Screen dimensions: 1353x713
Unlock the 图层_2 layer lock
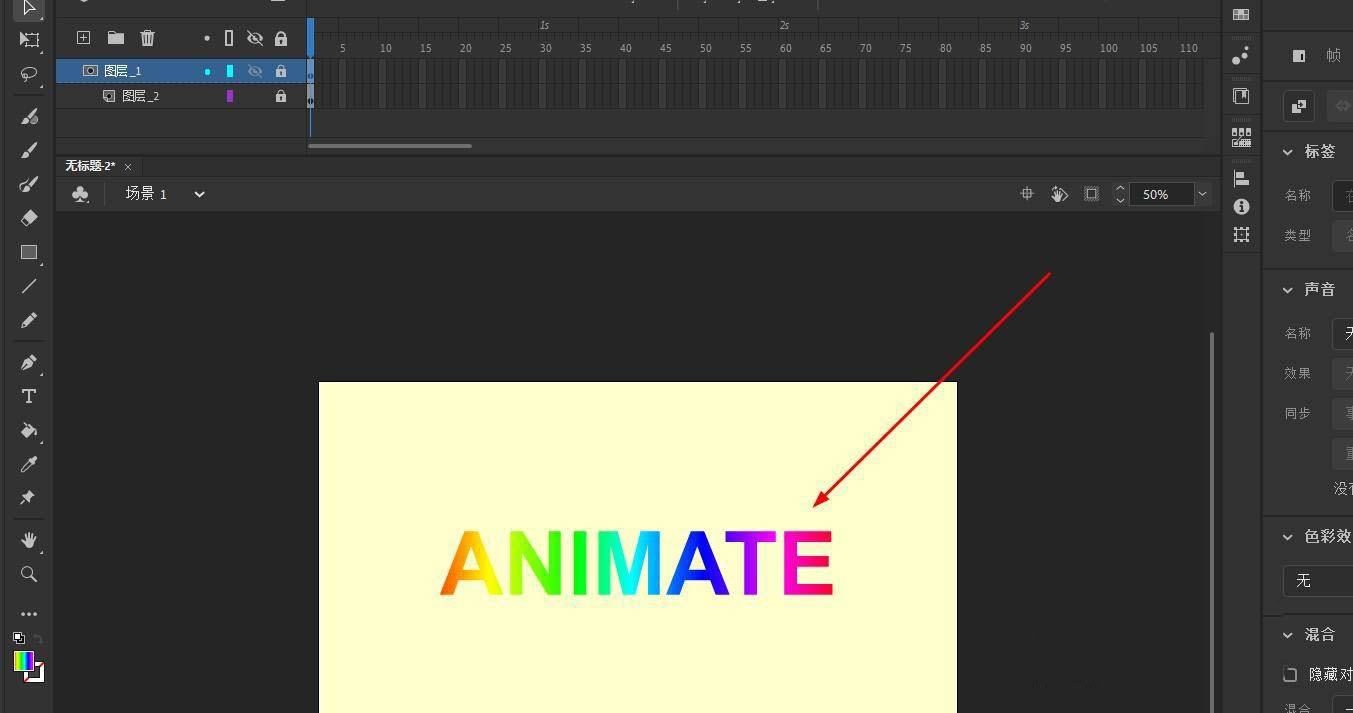(x=281, y=96)
